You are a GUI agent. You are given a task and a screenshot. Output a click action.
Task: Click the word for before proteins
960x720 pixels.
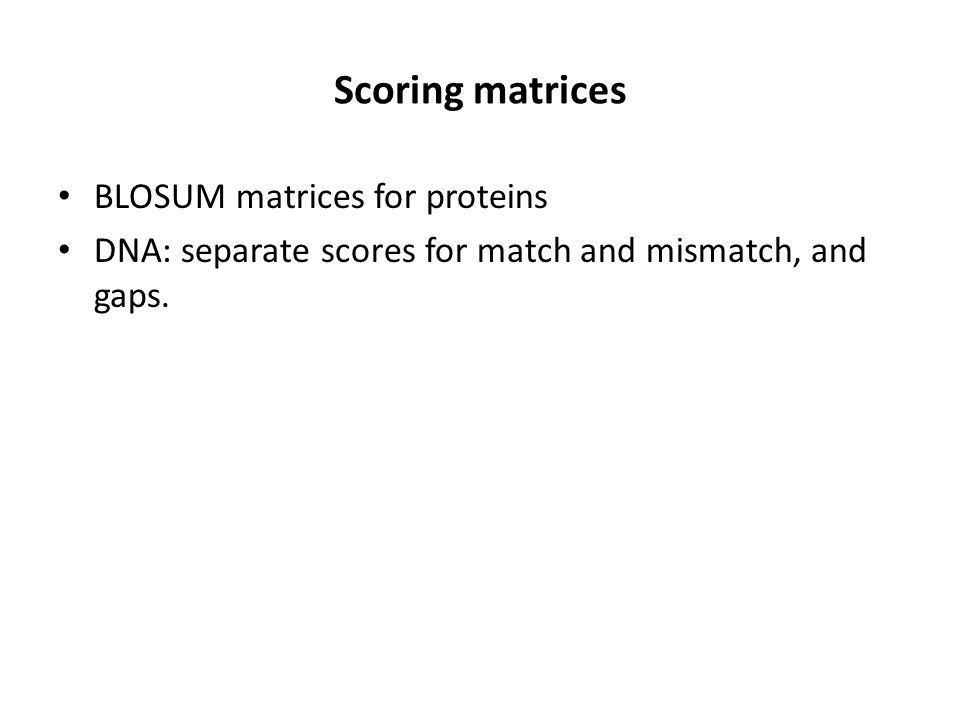pyautogui.click(x=395, y=196)
